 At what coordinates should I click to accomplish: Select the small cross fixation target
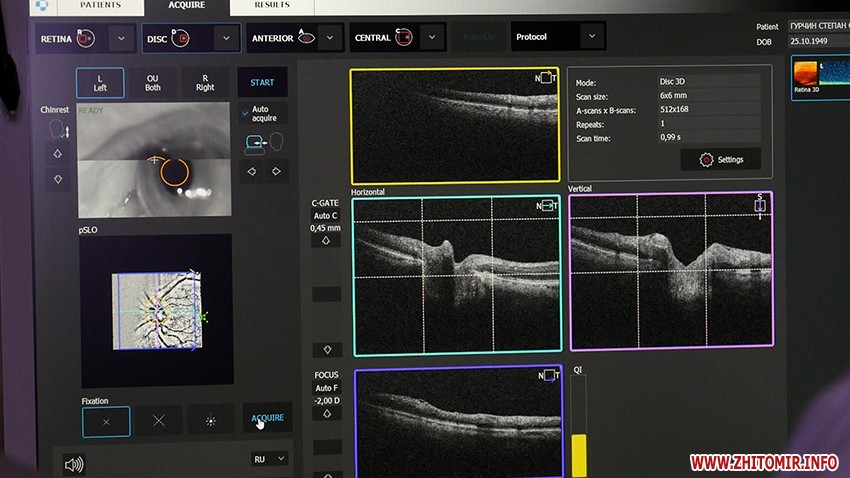(106, 422)
